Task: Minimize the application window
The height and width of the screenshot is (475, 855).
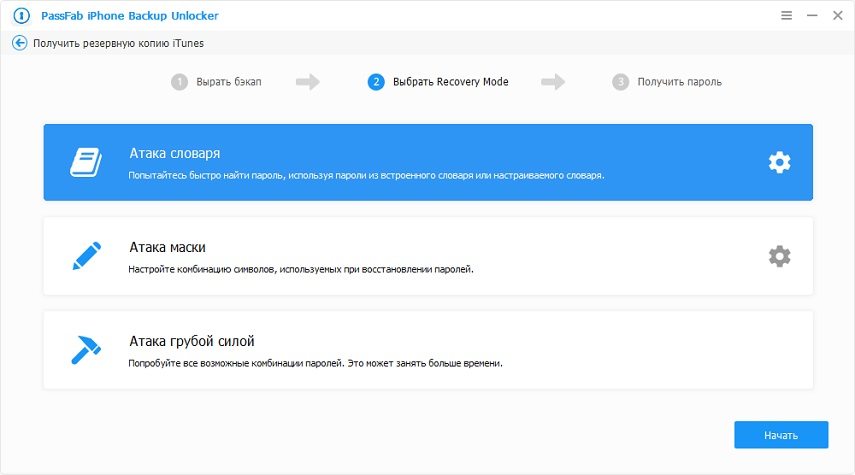Action: click(810, 16)
